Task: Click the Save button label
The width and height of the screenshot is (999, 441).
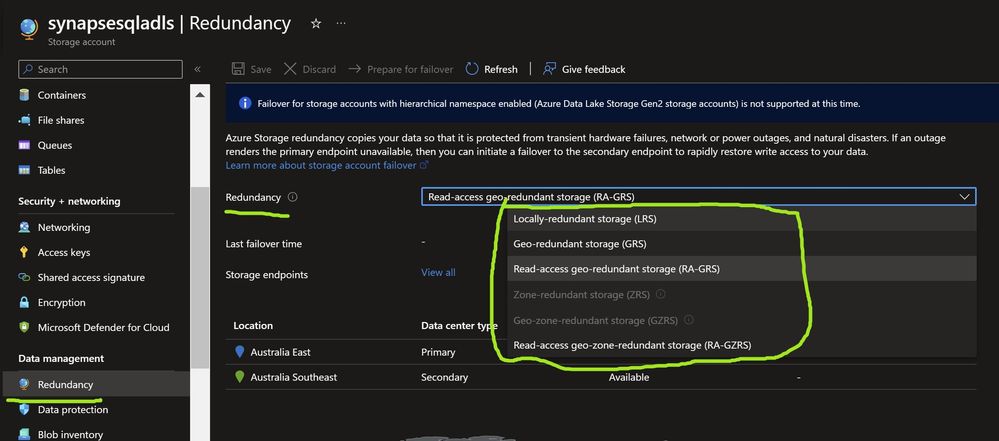Action: [261, 69]
